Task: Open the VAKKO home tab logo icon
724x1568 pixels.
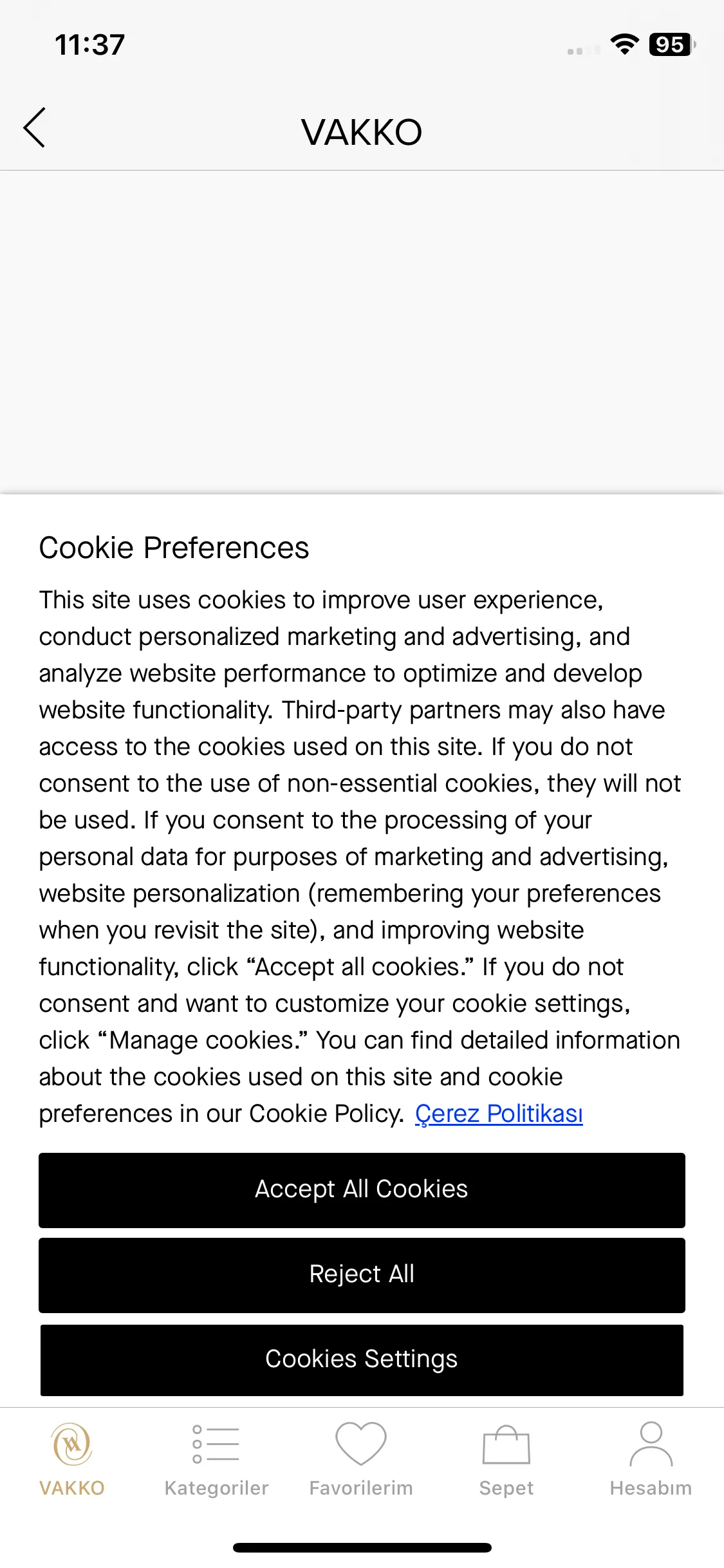Action: [x=72, y=1444]
